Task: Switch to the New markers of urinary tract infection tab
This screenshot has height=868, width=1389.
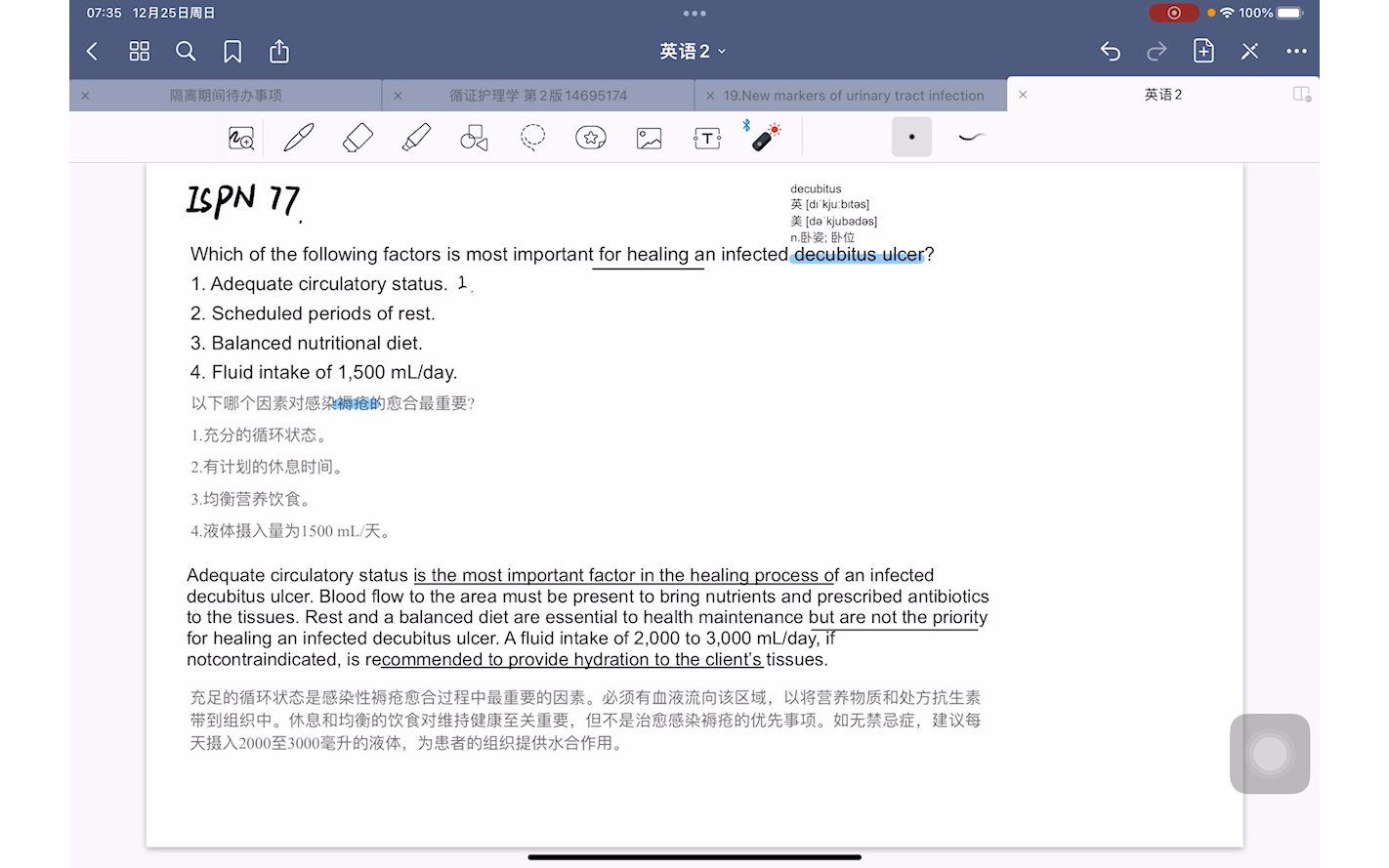Action: [853, 95]
